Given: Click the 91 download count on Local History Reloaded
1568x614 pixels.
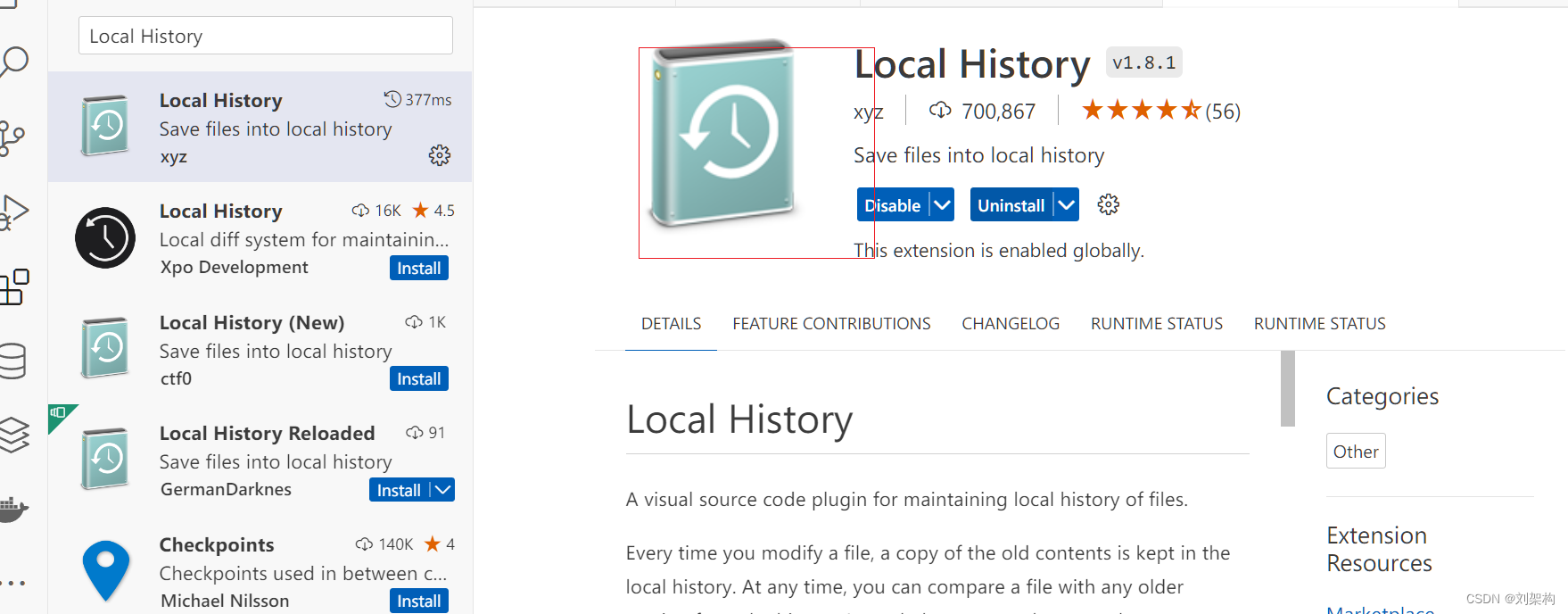Looking at the screenshot, I should (x=425, y=433).
